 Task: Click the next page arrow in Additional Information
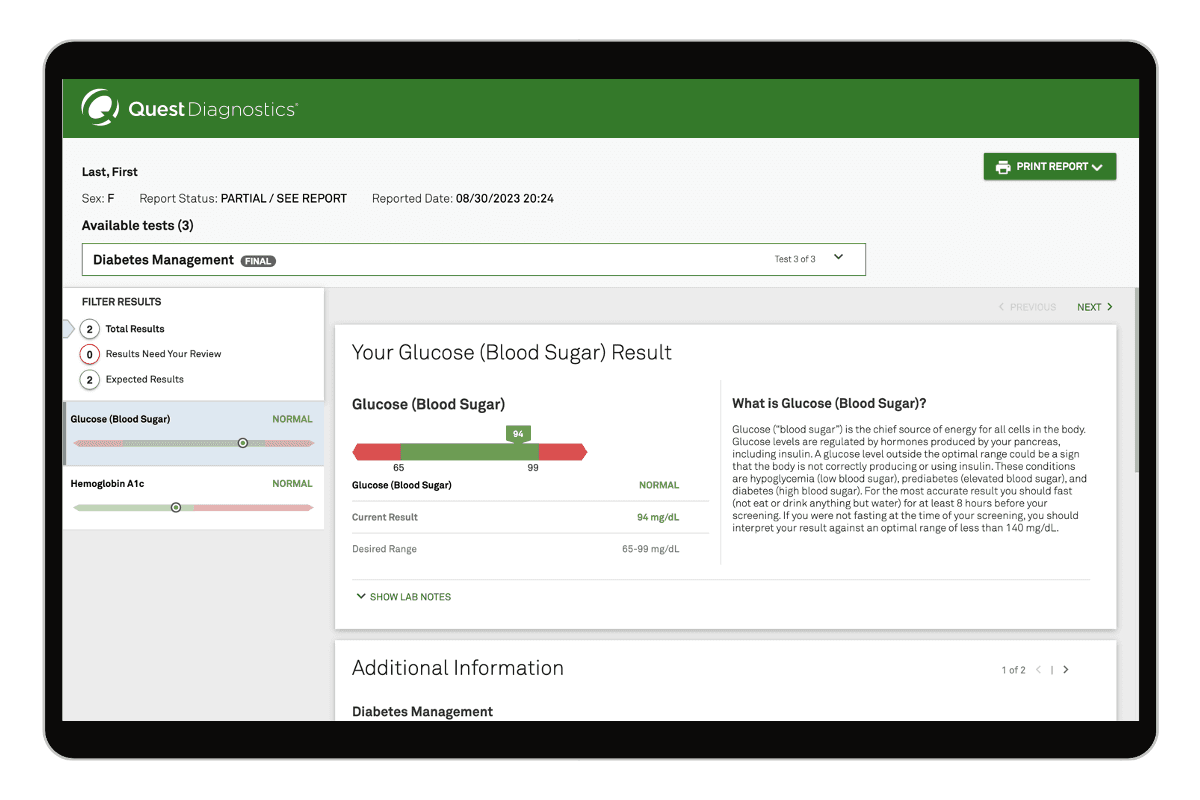(x=1066, y=670)
